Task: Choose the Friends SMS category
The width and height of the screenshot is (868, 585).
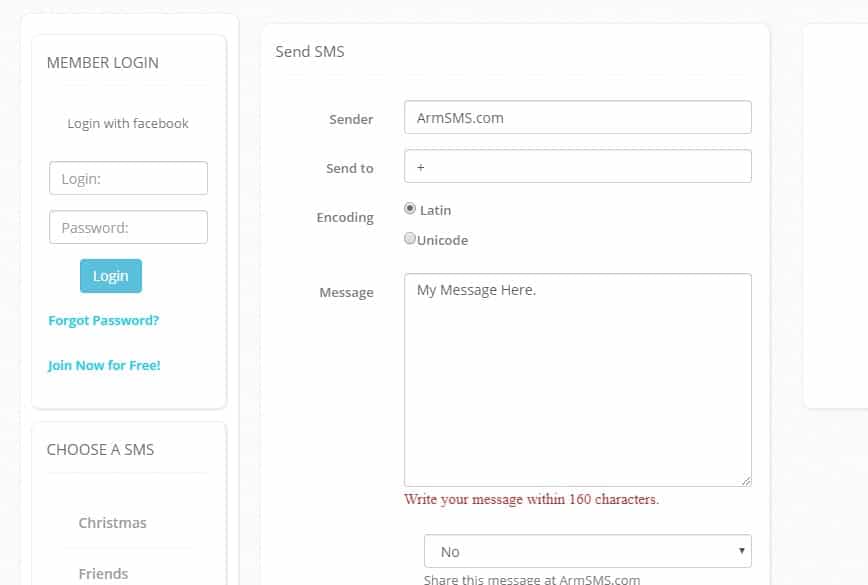Action: click(103, 573)
